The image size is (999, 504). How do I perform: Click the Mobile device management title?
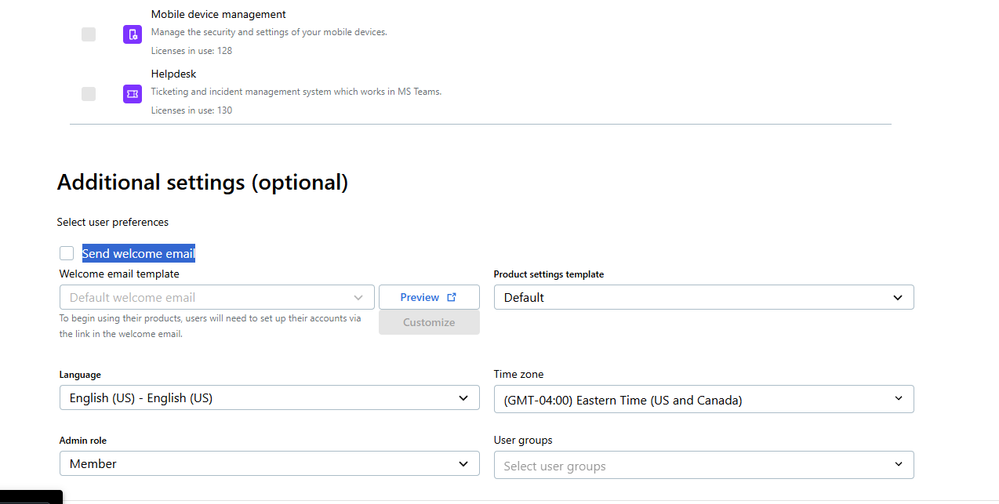[218, 15]
